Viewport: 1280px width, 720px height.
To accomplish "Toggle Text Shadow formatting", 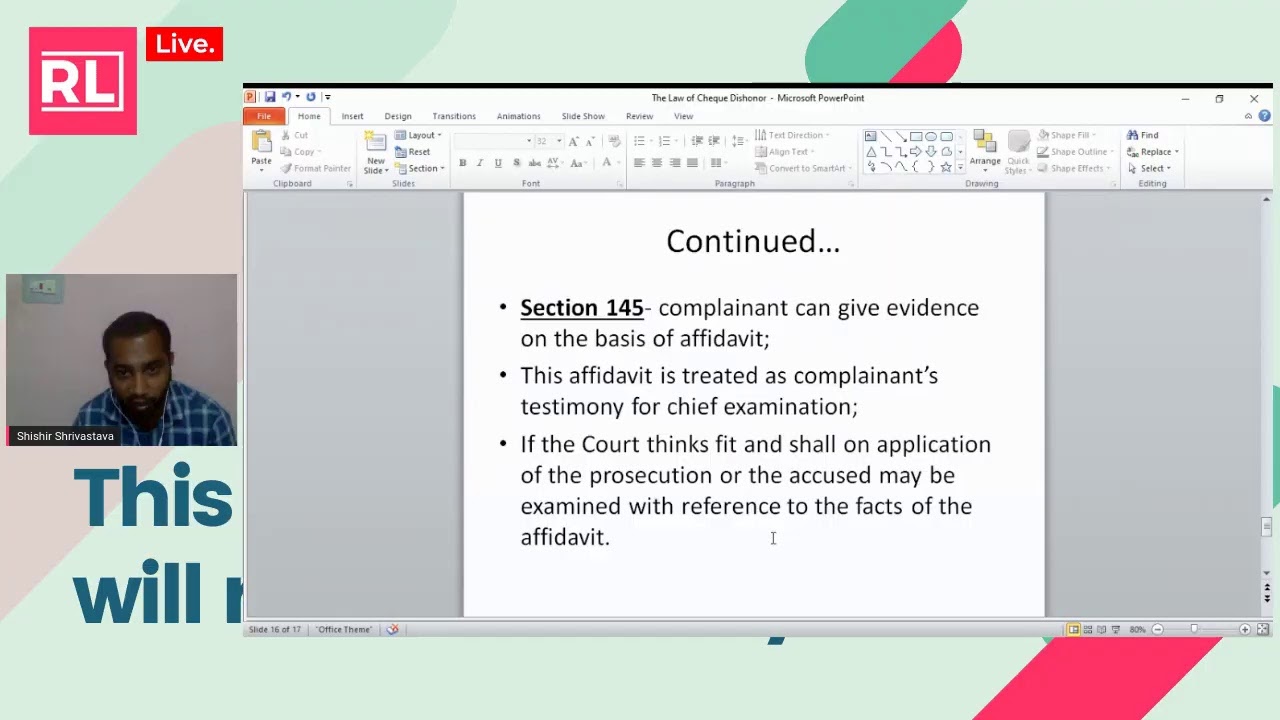I will pos(516,163).
